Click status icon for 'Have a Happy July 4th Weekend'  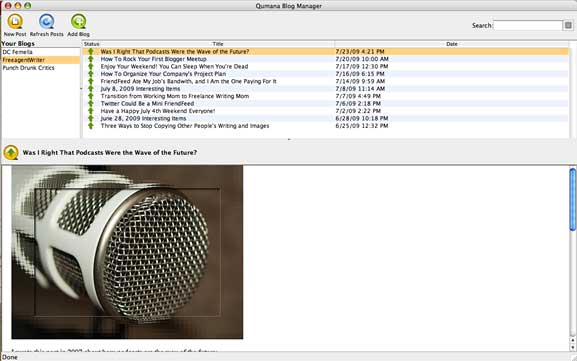tap(91, 111)
